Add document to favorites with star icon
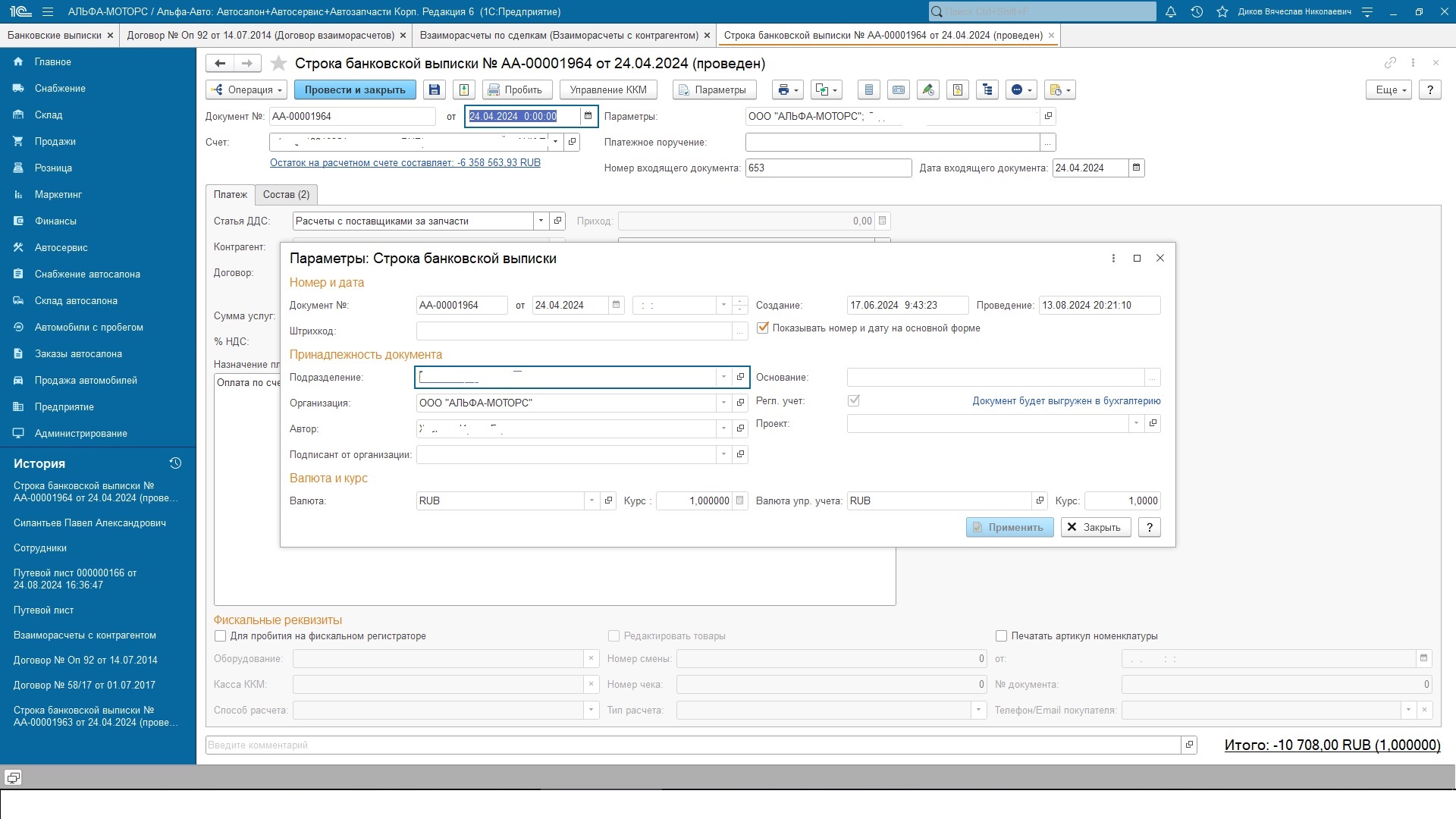1456x819 pixels. click(279, 64)
